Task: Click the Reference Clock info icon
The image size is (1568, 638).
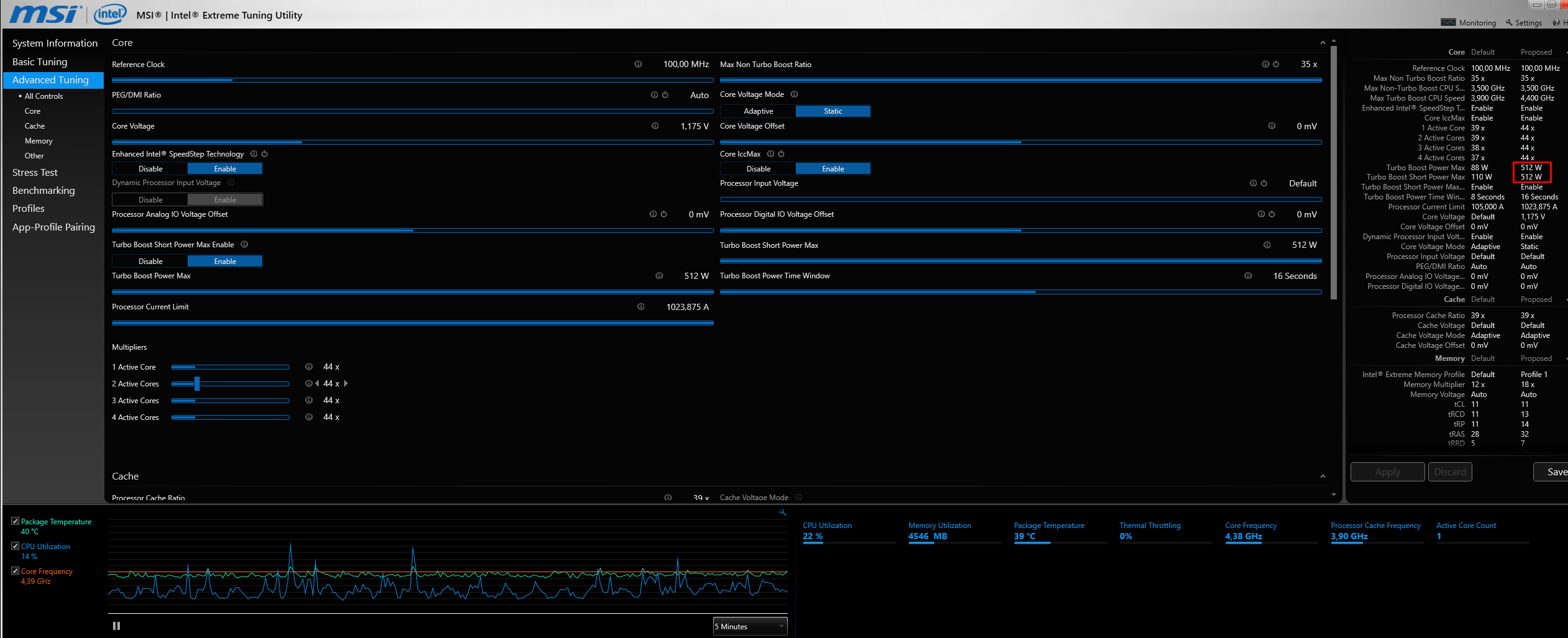Action: coord(638,64)
